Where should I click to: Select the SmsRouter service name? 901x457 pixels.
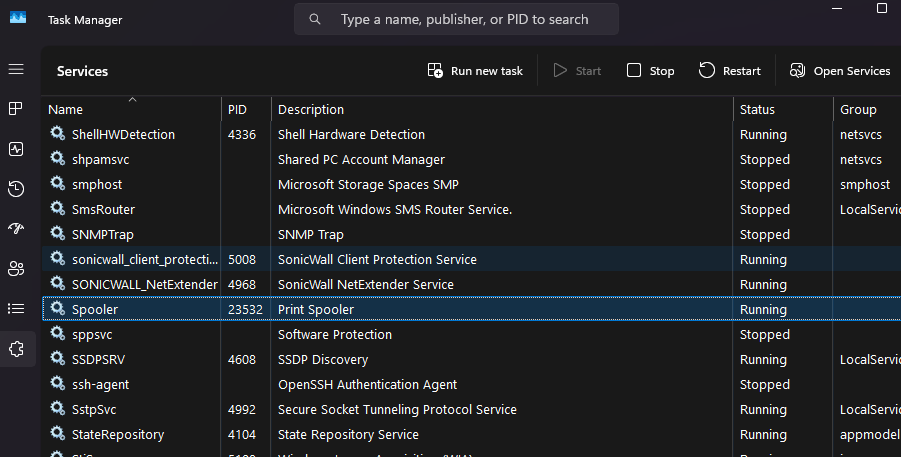(103, 210)
